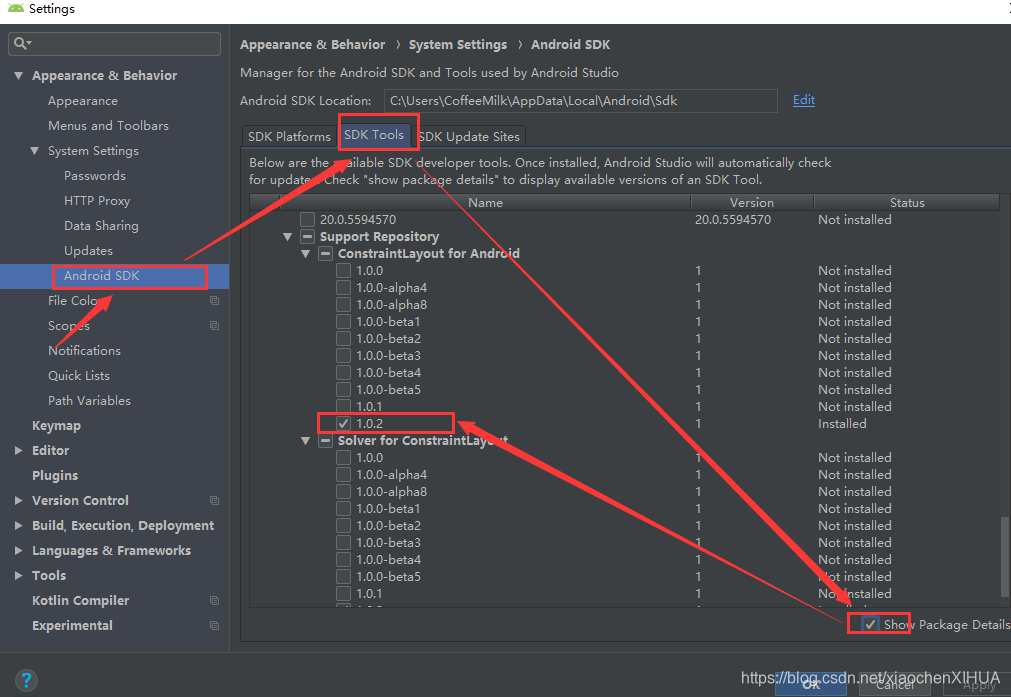This screenshot has width=1011, height=697.
Task: Click the magnifier icon in the settings search field
Action: coord(21,43)
